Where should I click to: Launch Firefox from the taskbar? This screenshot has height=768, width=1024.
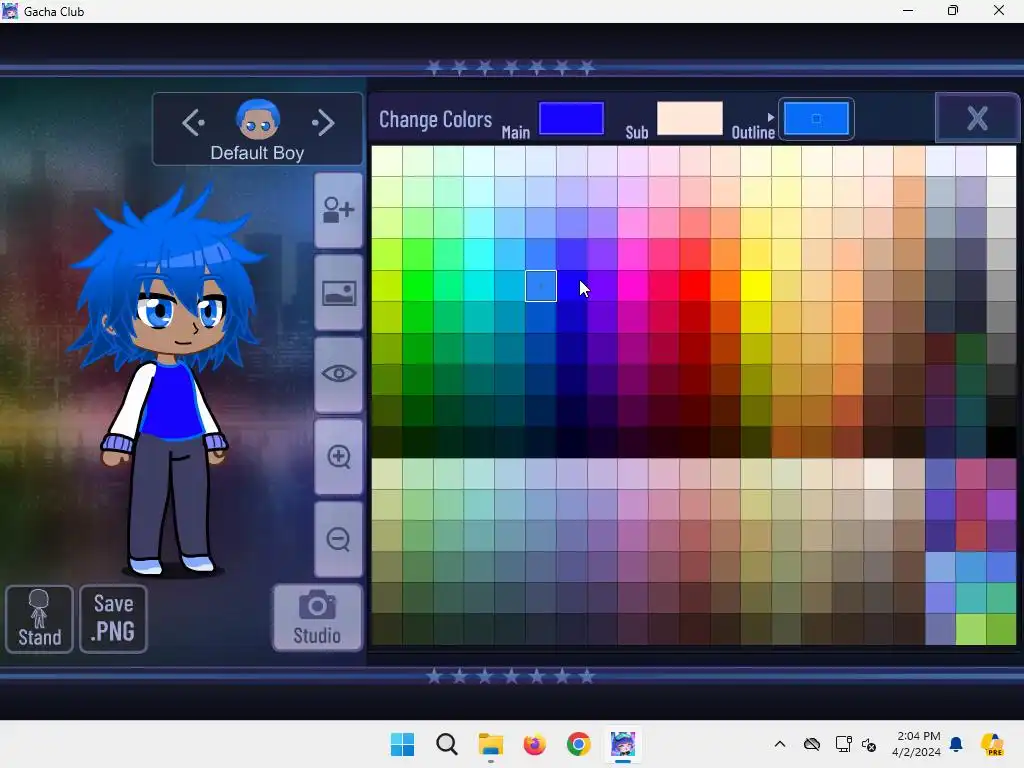pos(534,744)
